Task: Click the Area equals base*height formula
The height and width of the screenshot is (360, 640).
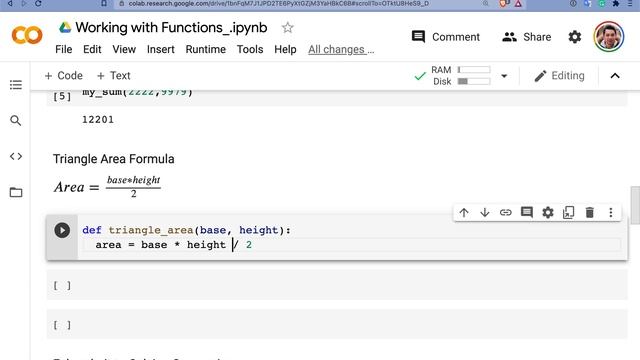Action: pyautogui.click(x=107, y=187)
